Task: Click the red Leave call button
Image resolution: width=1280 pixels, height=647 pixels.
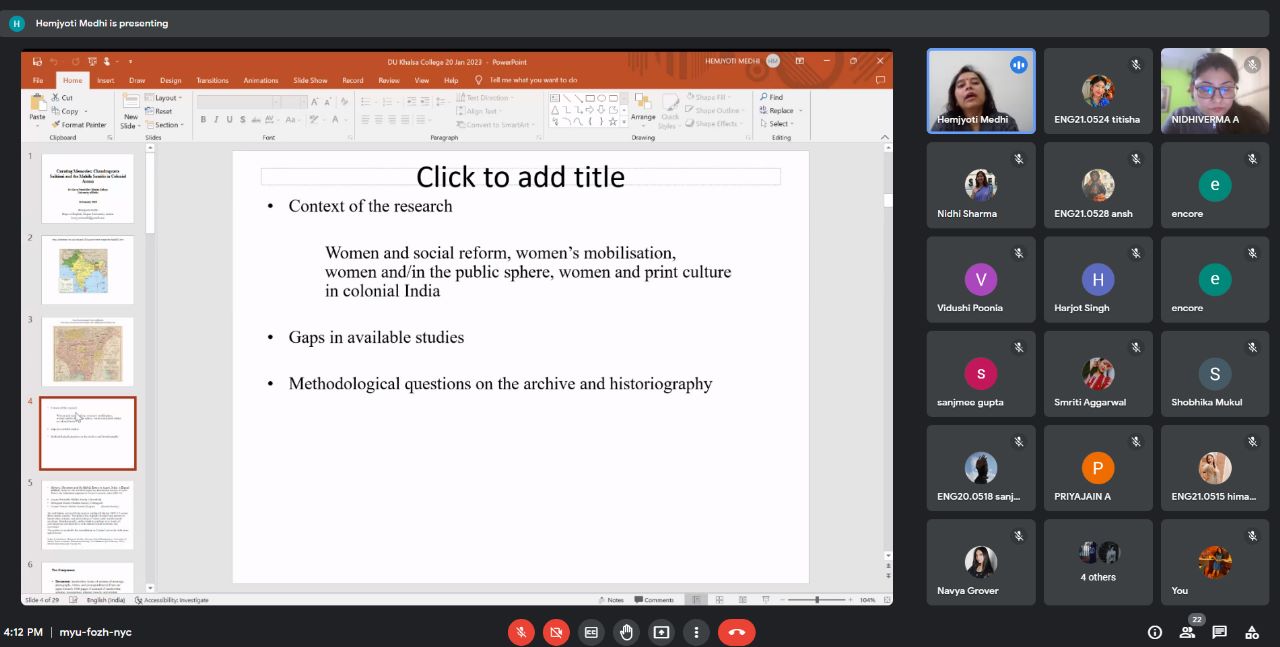Action: (736, 632)
